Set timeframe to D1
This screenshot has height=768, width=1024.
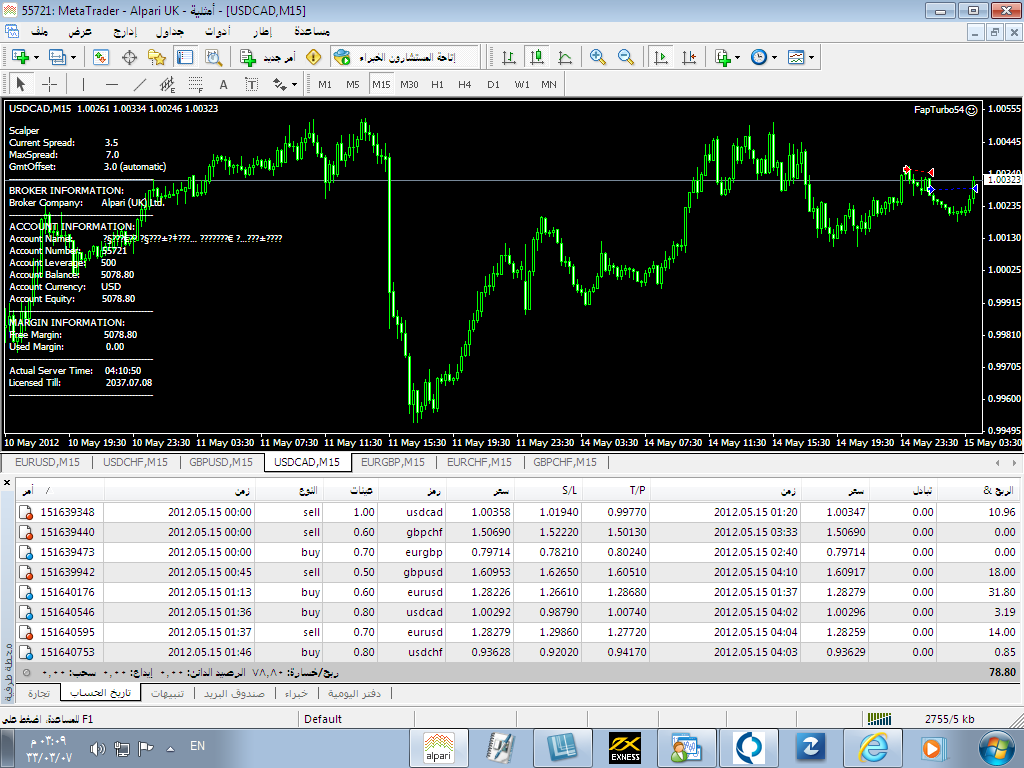(x=493, y=84)
